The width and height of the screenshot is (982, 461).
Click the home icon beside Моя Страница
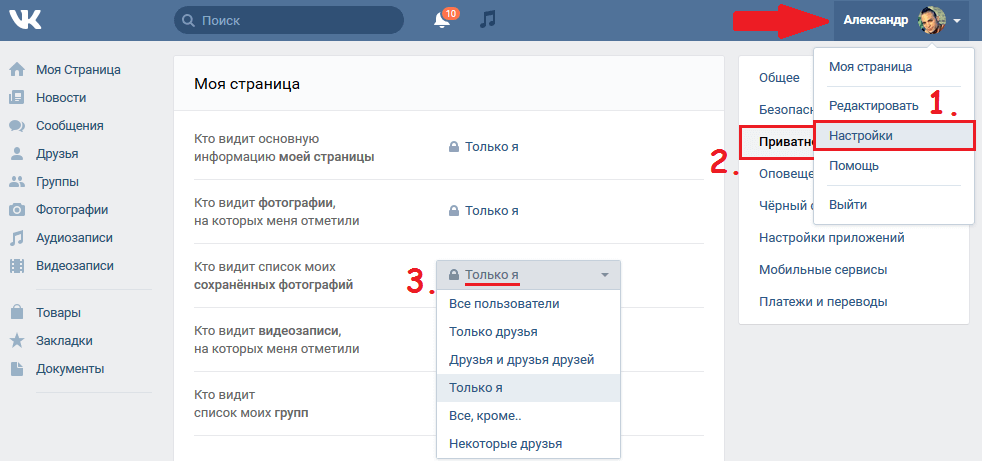(17, 70)
